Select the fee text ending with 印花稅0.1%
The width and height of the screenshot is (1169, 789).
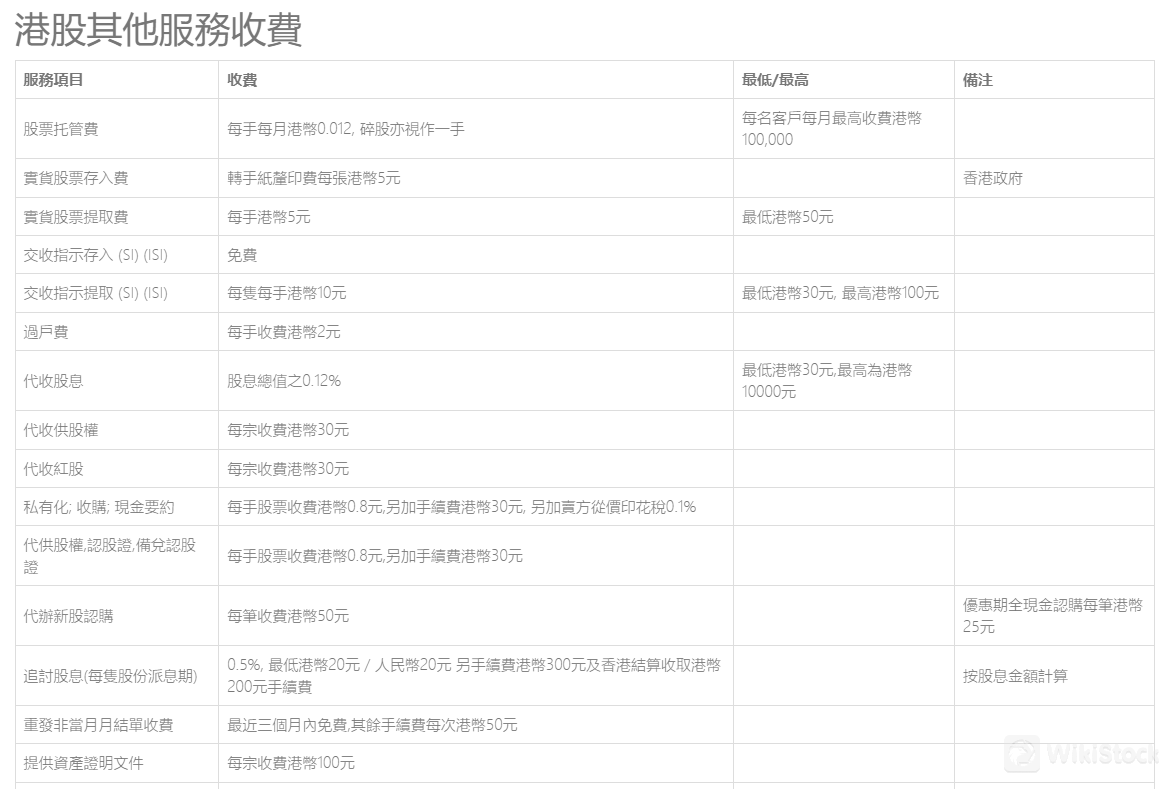[461, 507]
